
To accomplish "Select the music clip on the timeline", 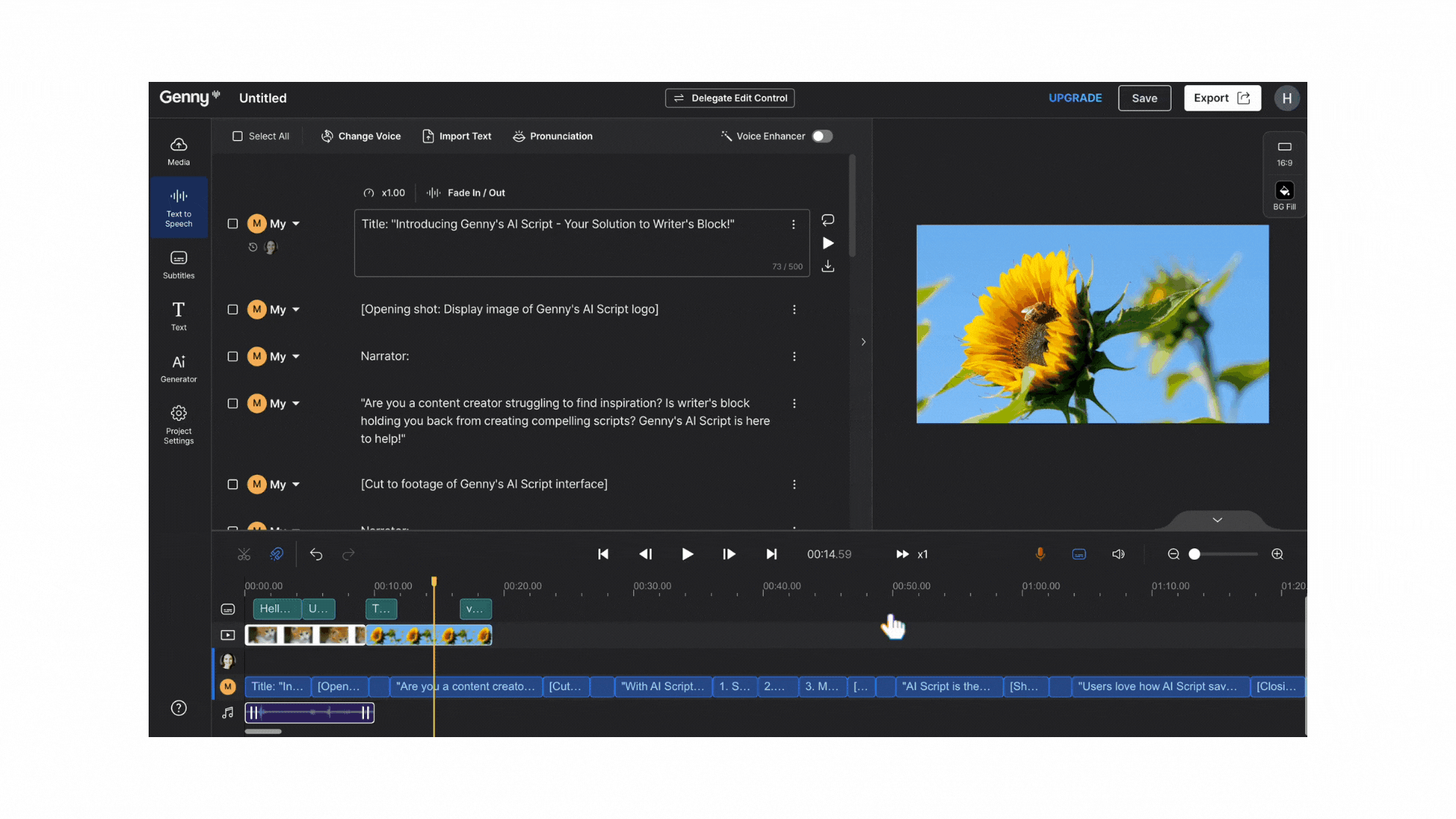I will pyautogui.click(x=309, y=712).
